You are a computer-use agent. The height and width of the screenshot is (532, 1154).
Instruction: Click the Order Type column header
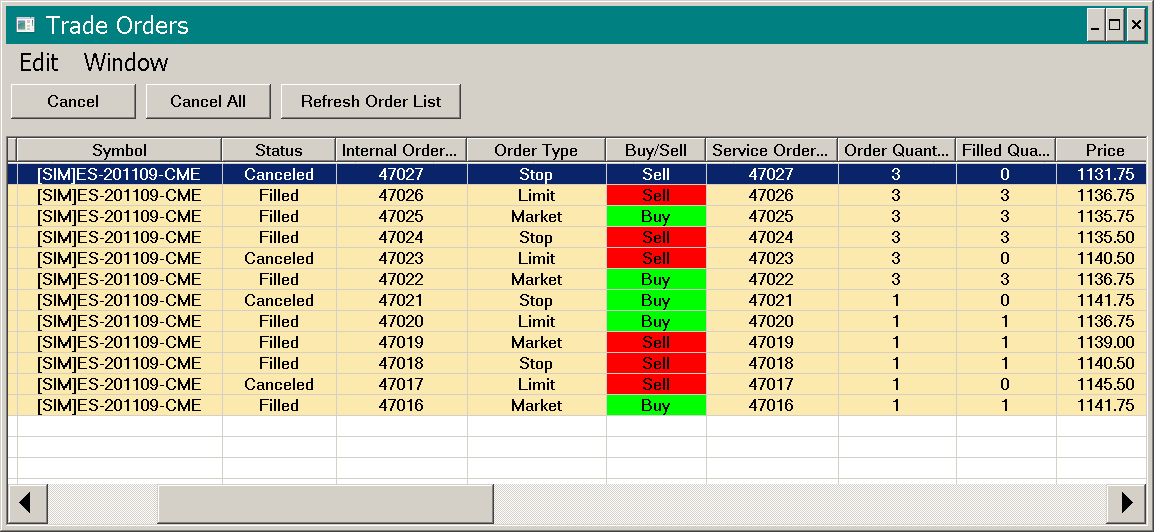(x=536, y=150)
